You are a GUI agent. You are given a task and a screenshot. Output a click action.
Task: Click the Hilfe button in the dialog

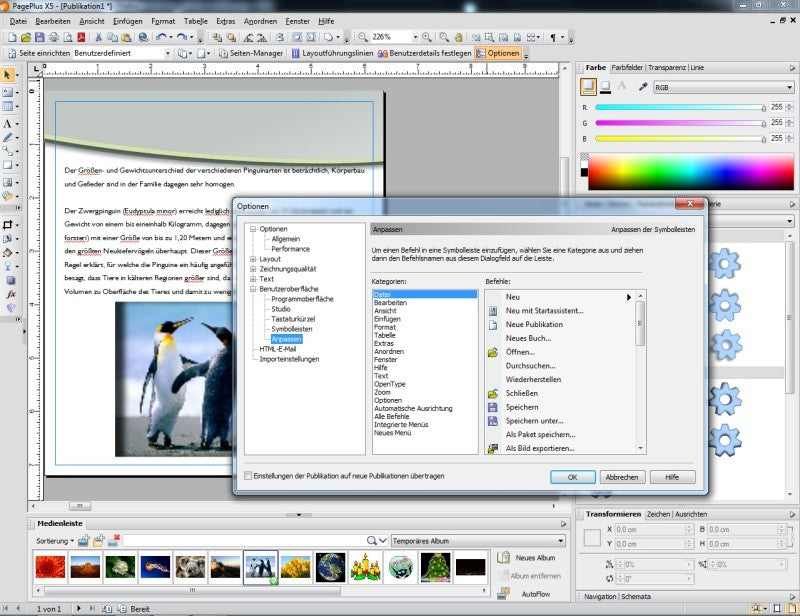pyautogui.click(x=672, y=477)
